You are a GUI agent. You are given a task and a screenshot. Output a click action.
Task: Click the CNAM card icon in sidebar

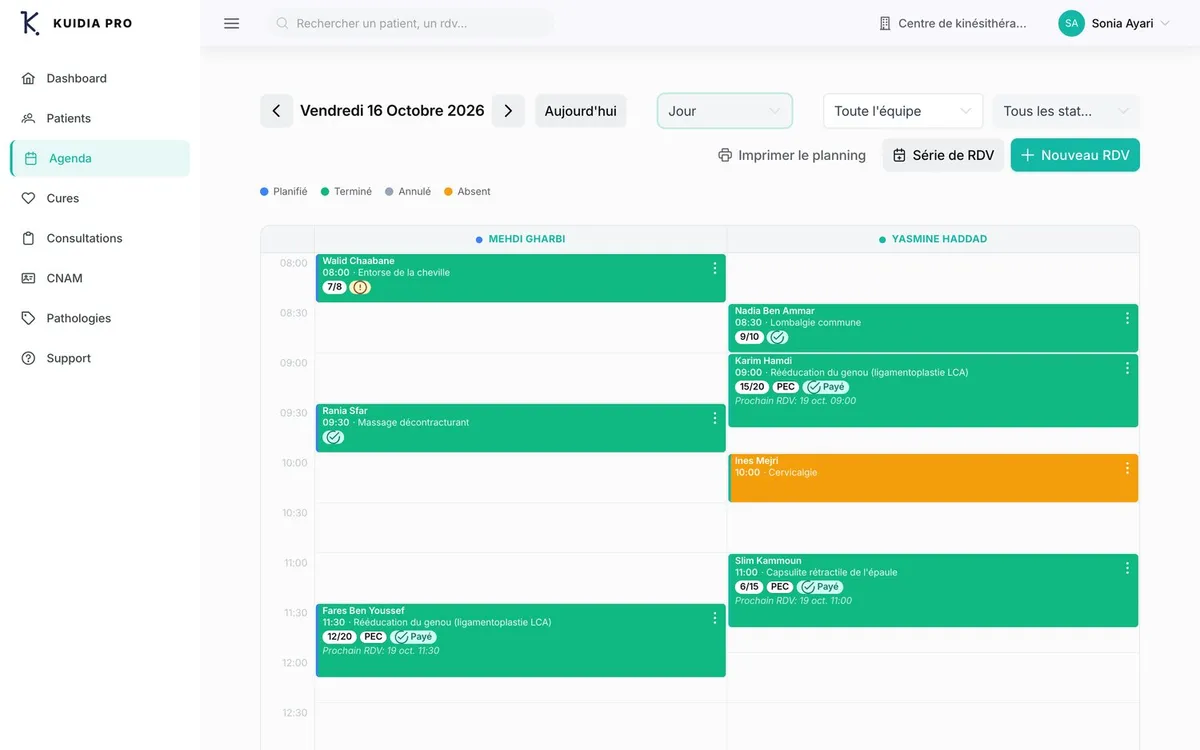(x=28, y=278)
